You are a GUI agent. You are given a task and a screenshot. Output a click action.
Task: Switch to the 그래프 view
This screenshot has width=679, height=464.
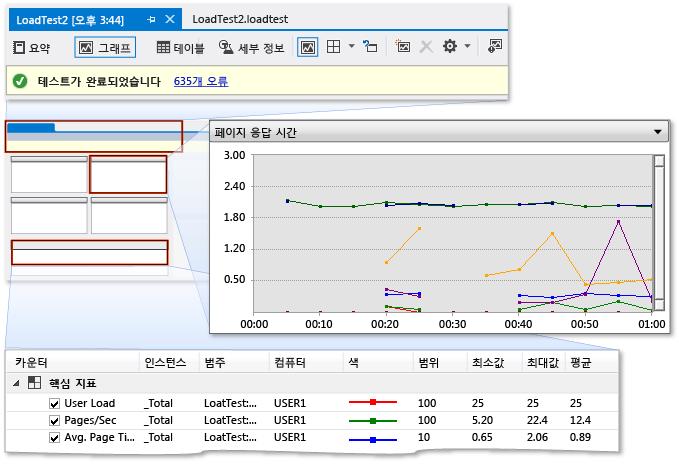coord(105,47)
